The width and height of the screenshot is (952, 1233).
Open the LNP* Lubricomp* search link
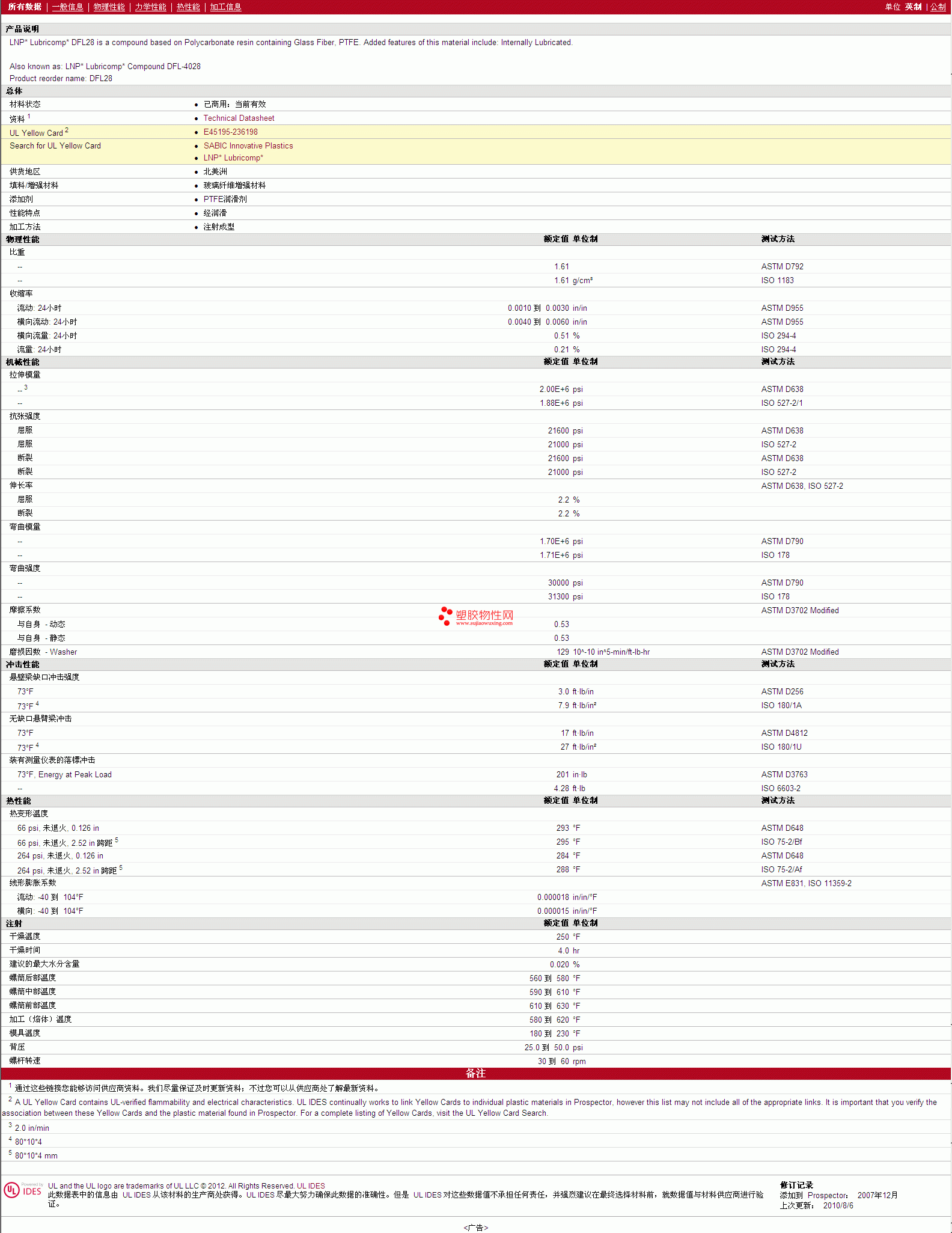(x=233, y=158)
